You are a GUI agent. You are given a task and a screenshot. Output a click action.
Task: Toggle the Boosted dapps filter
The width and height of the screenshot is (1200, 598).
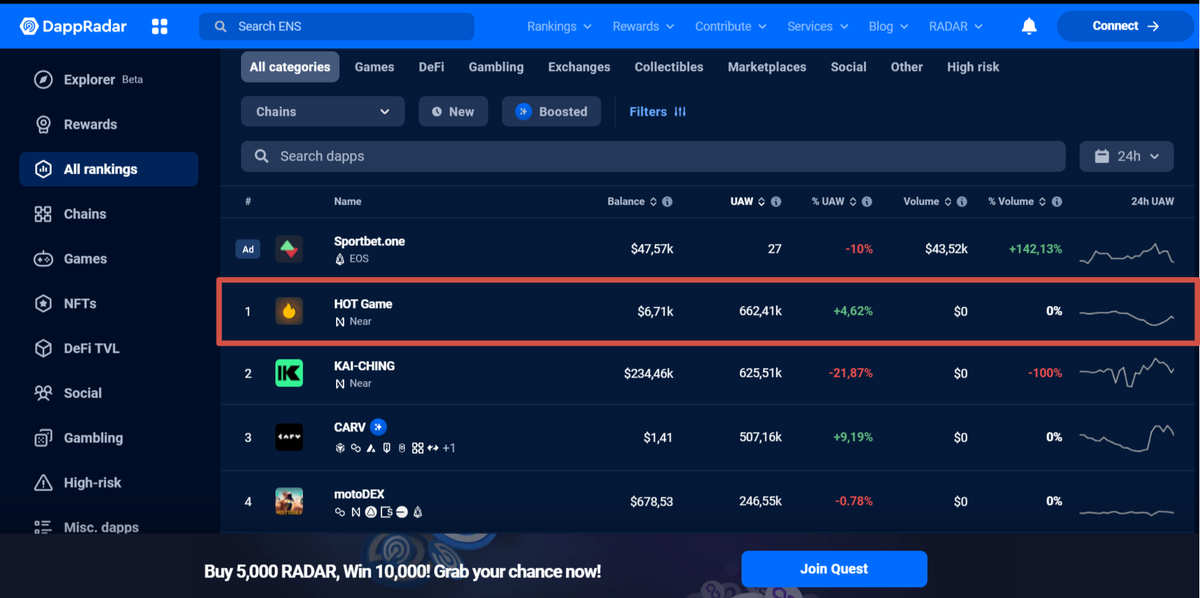[x=551, y=111]
